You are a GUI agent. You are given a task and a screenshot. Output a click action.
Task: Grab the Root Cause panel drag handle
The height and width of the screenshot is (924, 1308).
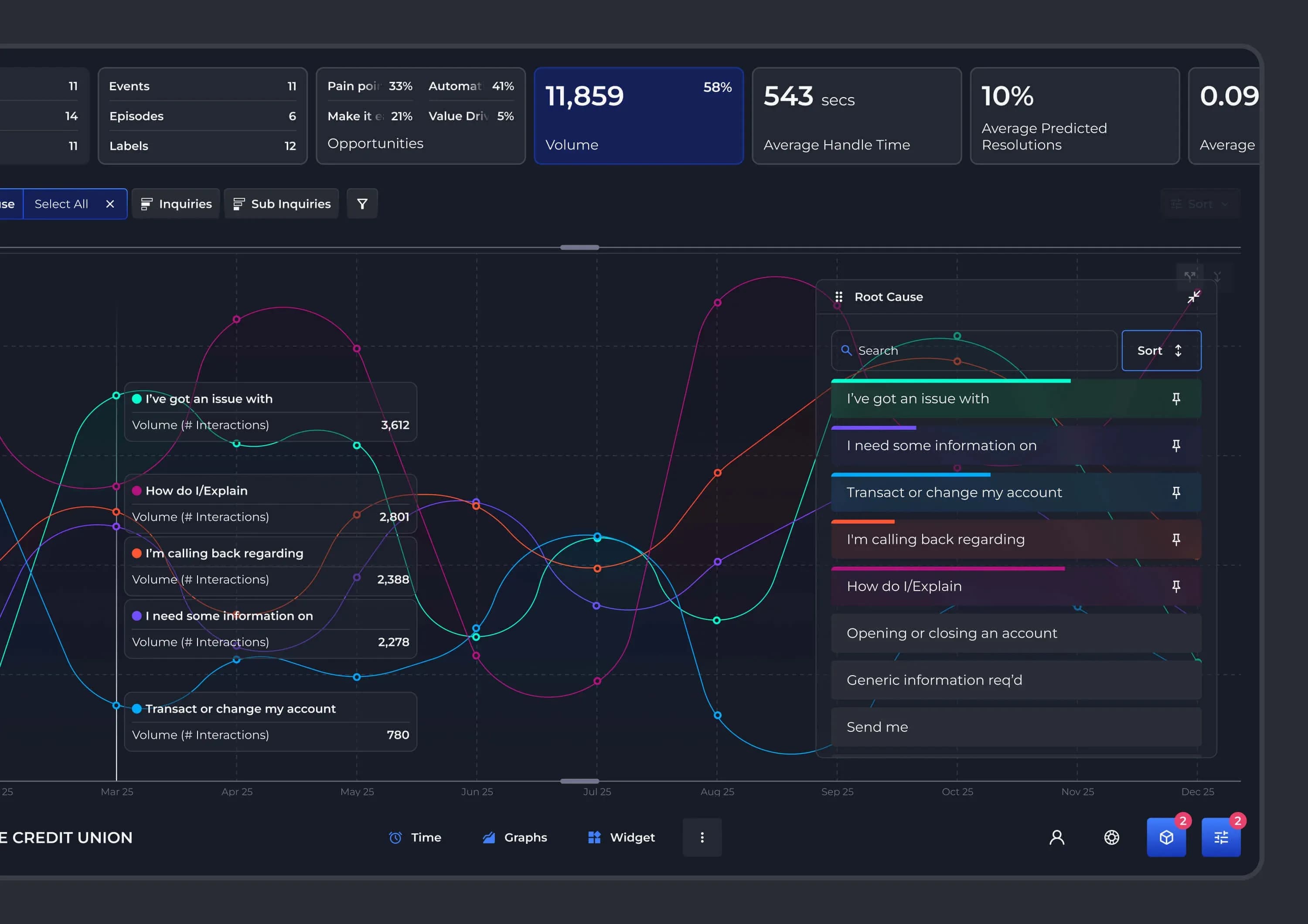coord(838,297)
